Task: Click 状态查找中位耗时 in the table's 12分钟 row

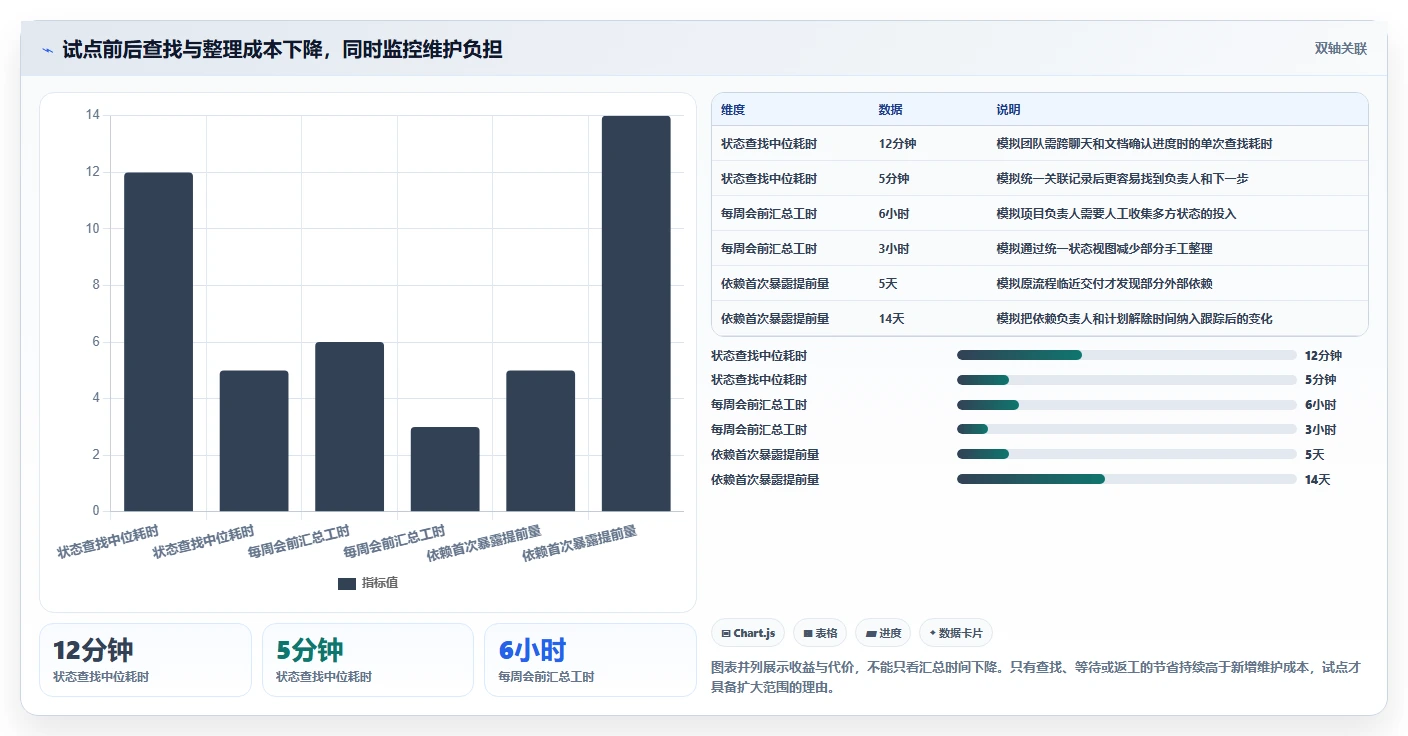Action: click(x=769, y=144)
